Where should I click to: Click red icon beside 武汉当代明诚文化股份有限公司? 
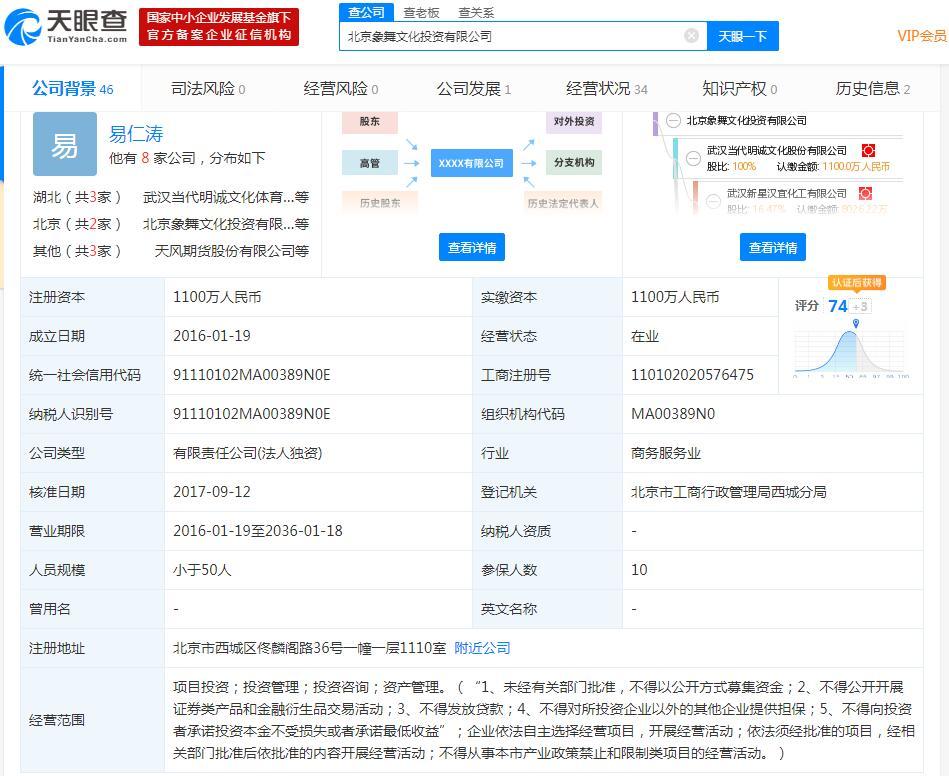coord(867,151)
